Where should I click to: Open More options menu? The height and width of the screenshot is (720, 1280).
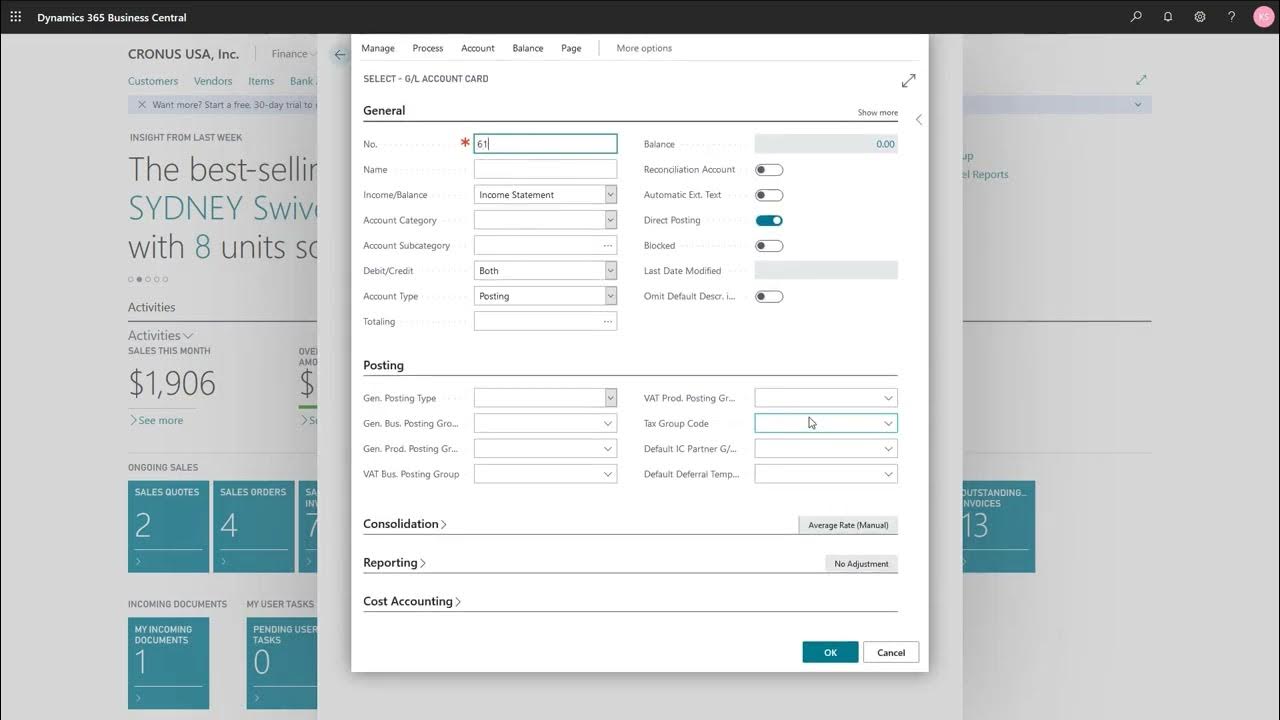[x=644, y=48]
